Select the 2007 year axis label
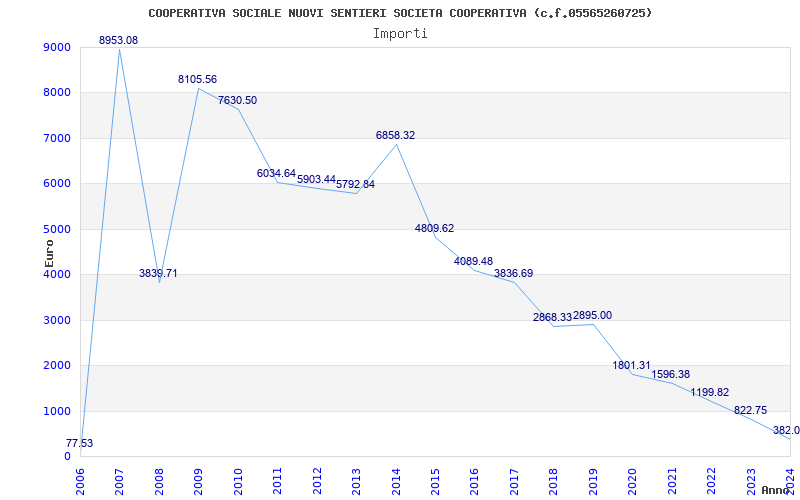 coord(119,481)
